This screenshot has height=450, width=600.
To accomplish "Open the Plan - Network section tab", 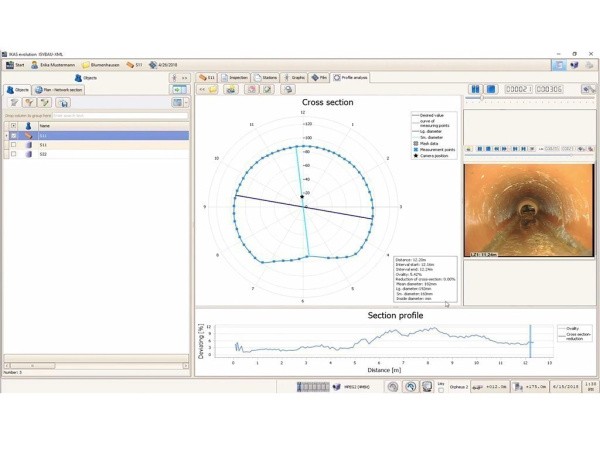I will (x=59, y=89).
